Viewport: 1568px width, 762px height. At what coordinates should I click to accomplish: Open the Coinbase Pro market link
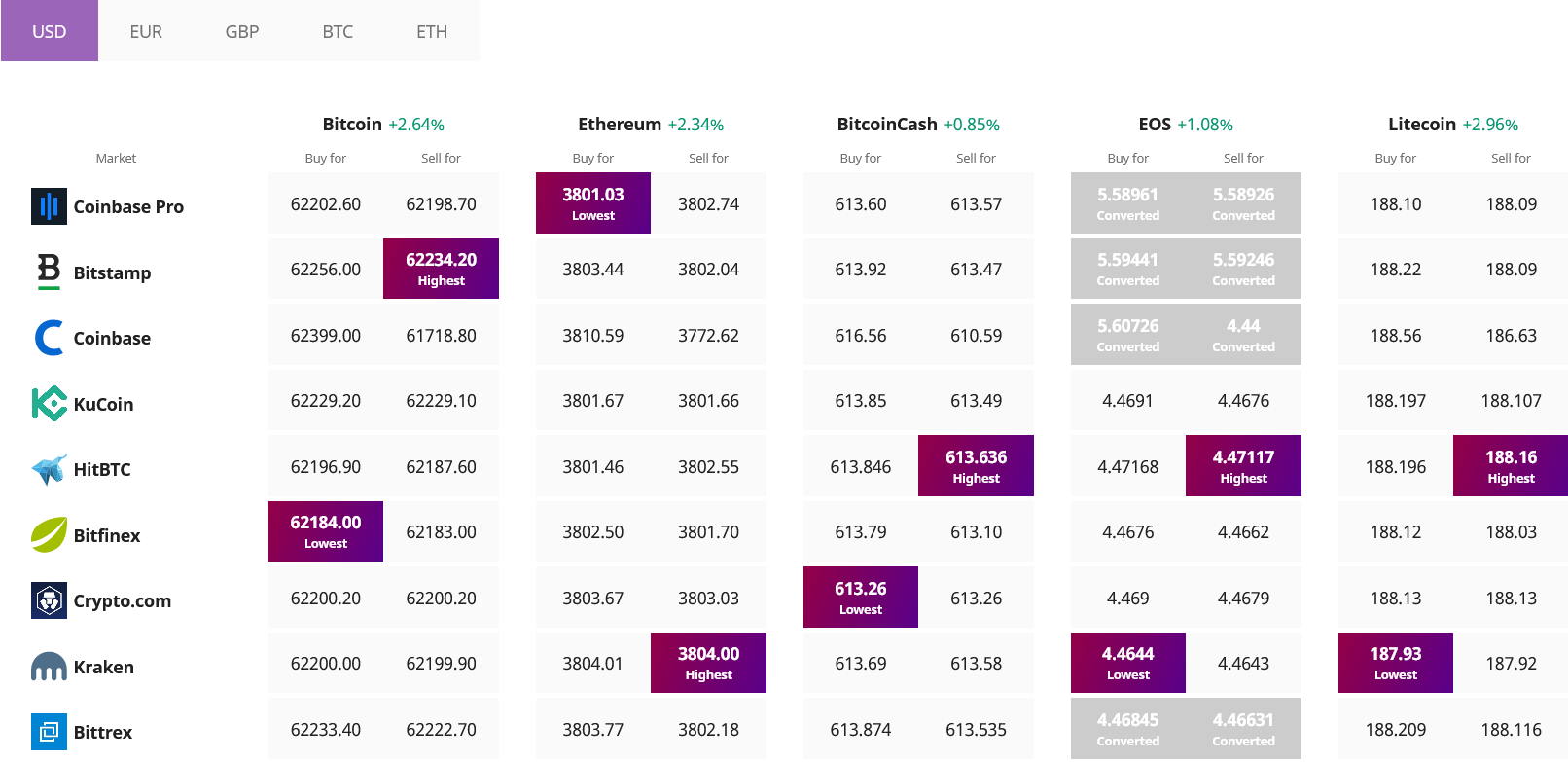tap(128, 206)
